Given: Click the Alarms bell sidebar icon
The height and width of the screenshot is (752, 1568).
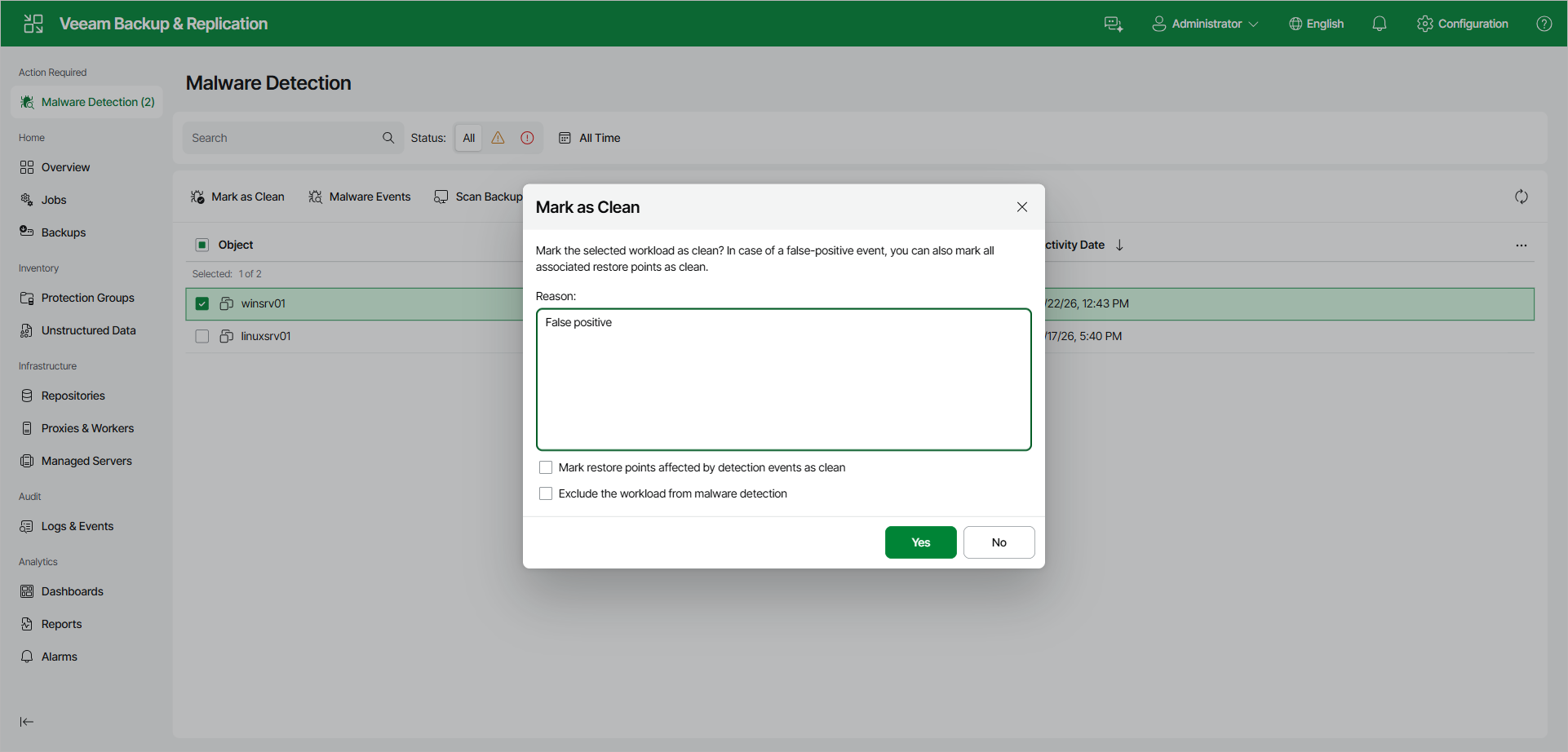Looking at the screenshot, I should 27,657.
